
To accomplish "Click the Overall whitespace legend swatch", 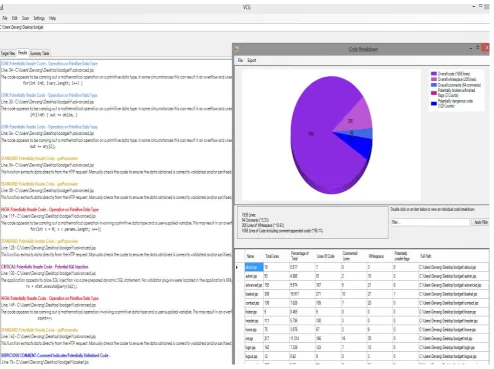I will coord(434,79).
